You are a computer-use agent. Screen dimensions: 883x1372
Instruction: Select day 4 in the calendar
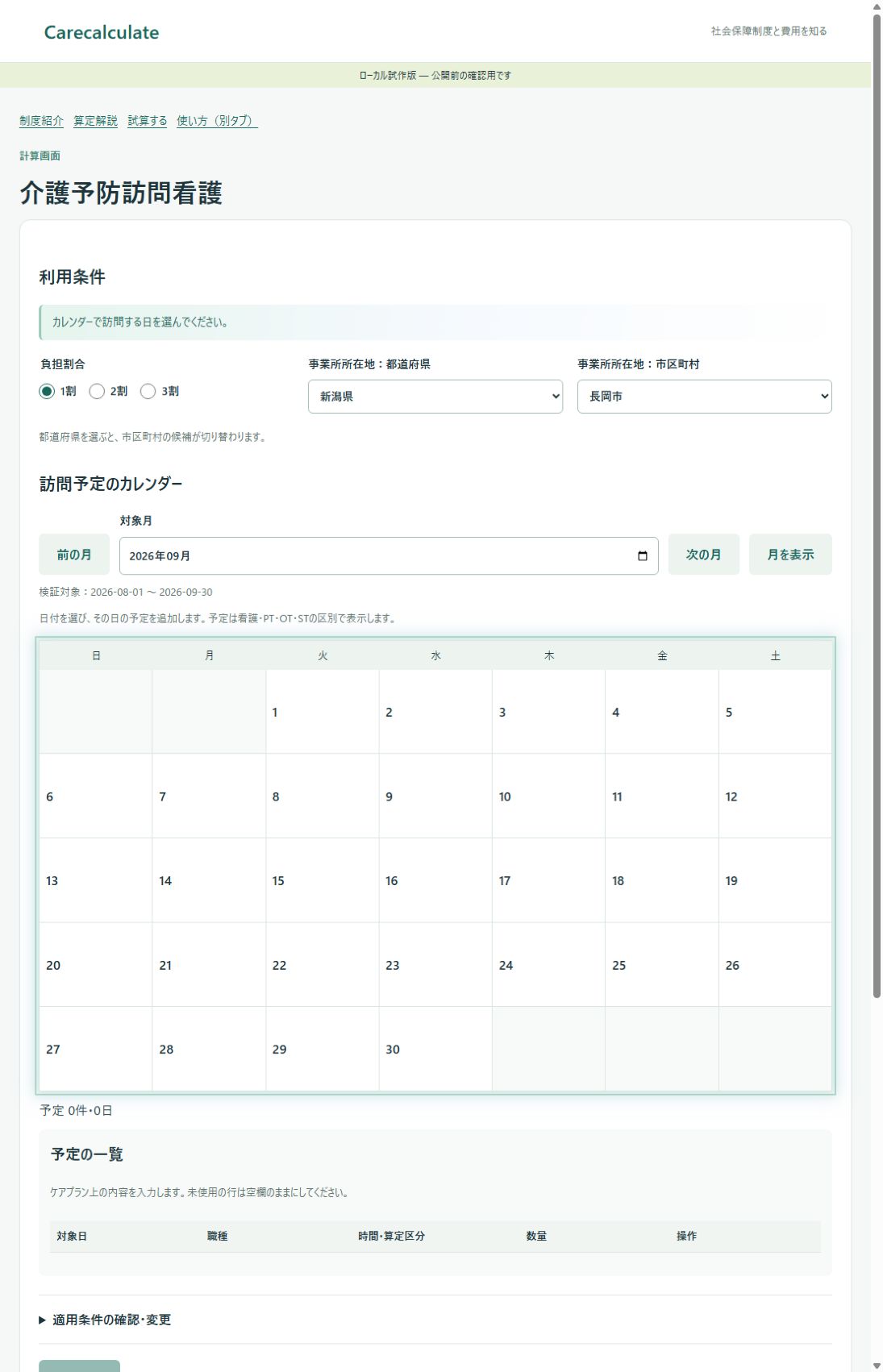pos(662,712)
